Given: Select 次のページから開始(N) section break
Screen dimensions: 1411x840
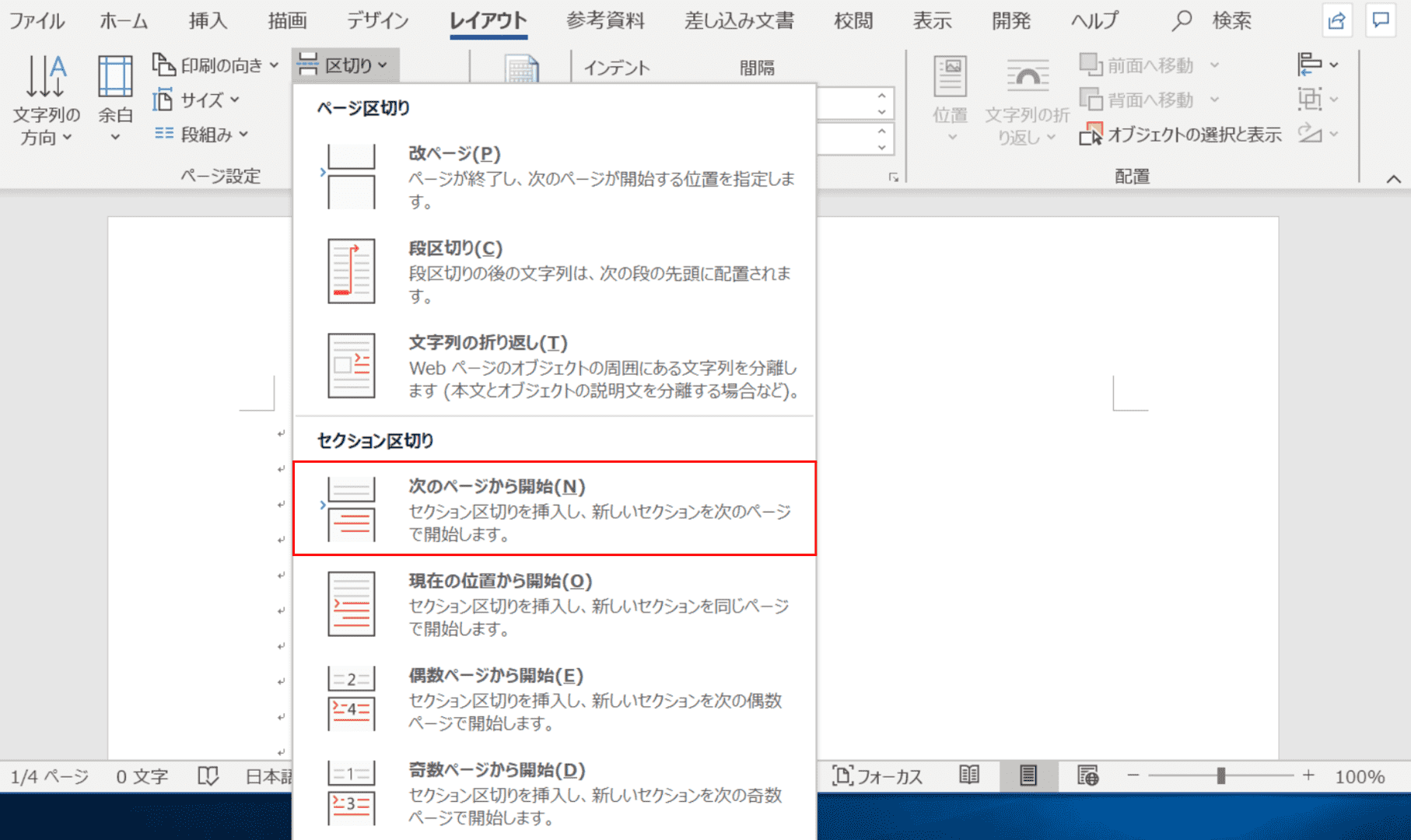Looking at the screenshot, I should pyautogui.click(x=555, y=509).
